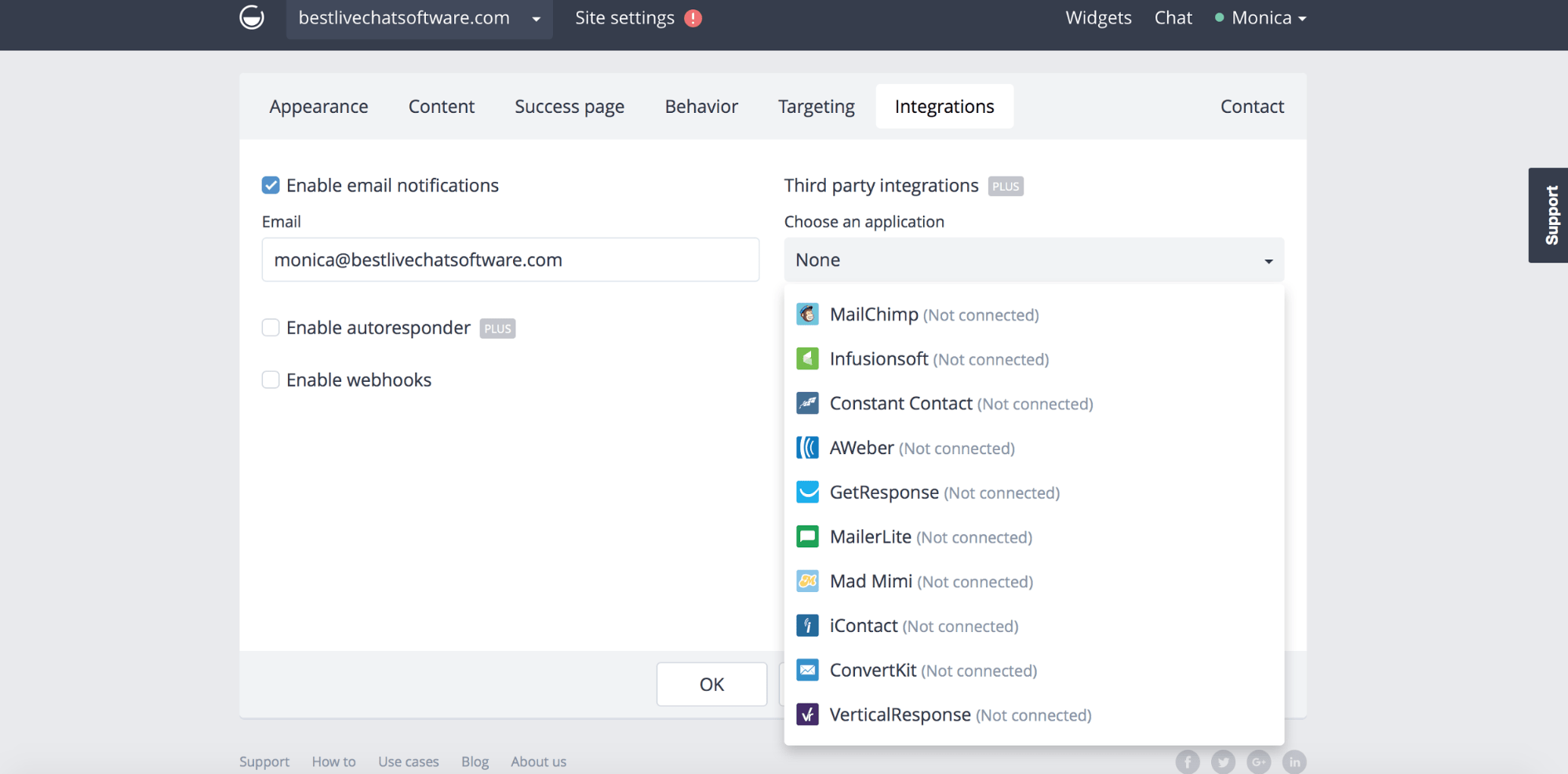Click the Constant Contact icon
This screenshot has width=1568, height=774.
[807, 403]
